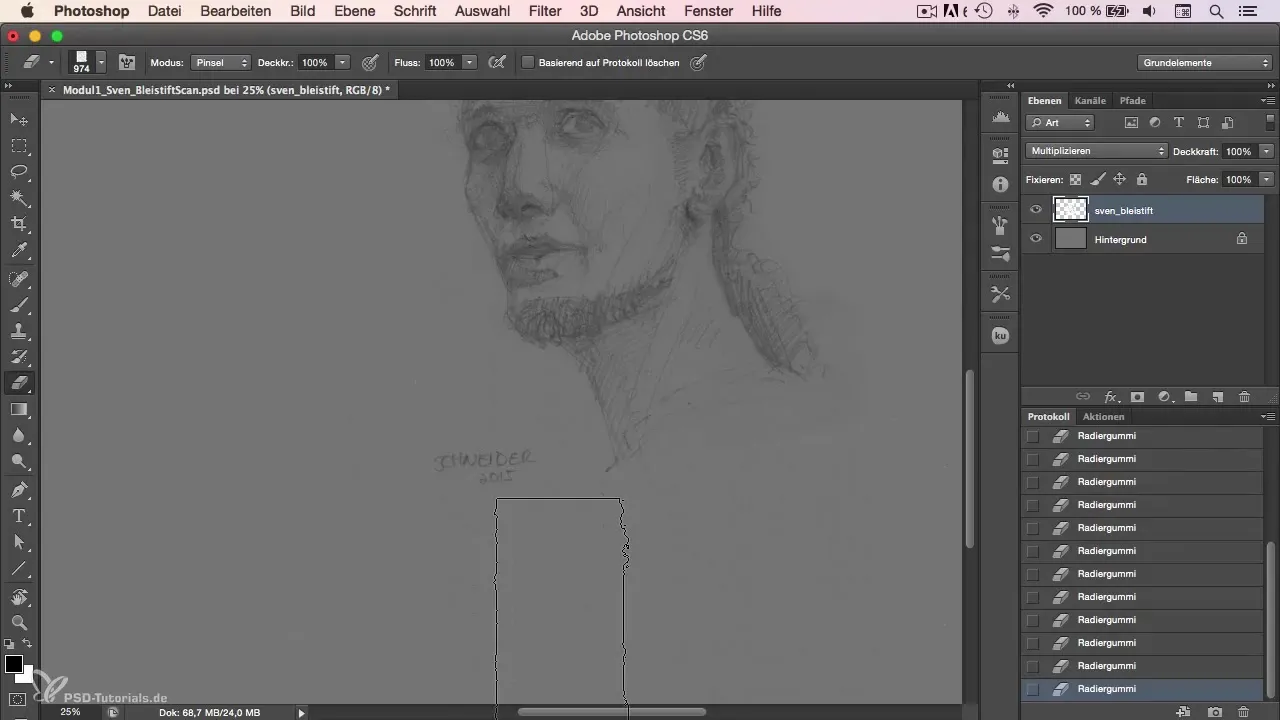Switch to the Aktionen tab
This screenshot has width=1280, height=720.
point(1103,416)
